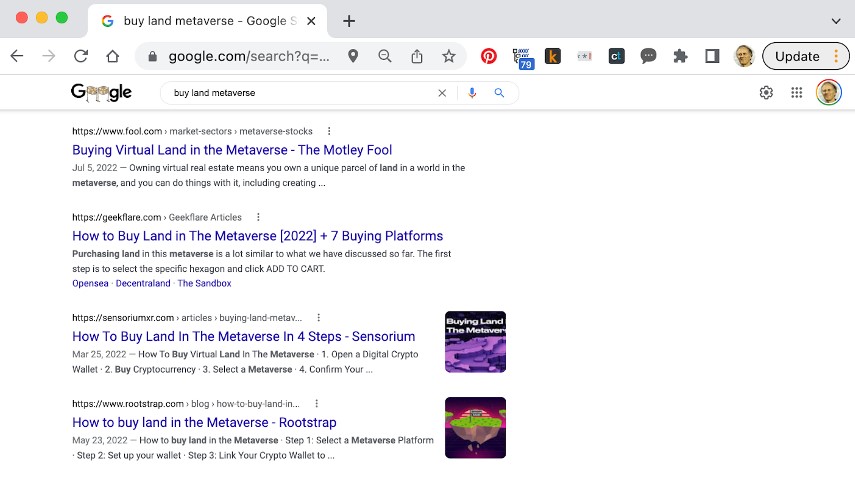Open more options for sensoriumxr.com result
The width and height of the screenshot is (855, 477).
(x=318, y=317)
